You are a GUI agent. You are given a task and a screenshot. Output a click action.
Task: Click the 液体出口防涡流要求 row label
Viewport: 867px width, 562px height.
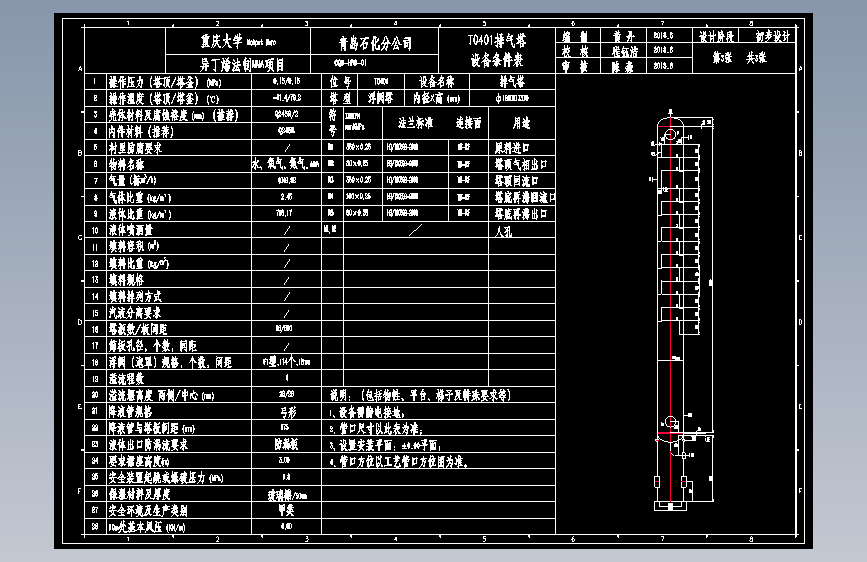tap(148, 445)
